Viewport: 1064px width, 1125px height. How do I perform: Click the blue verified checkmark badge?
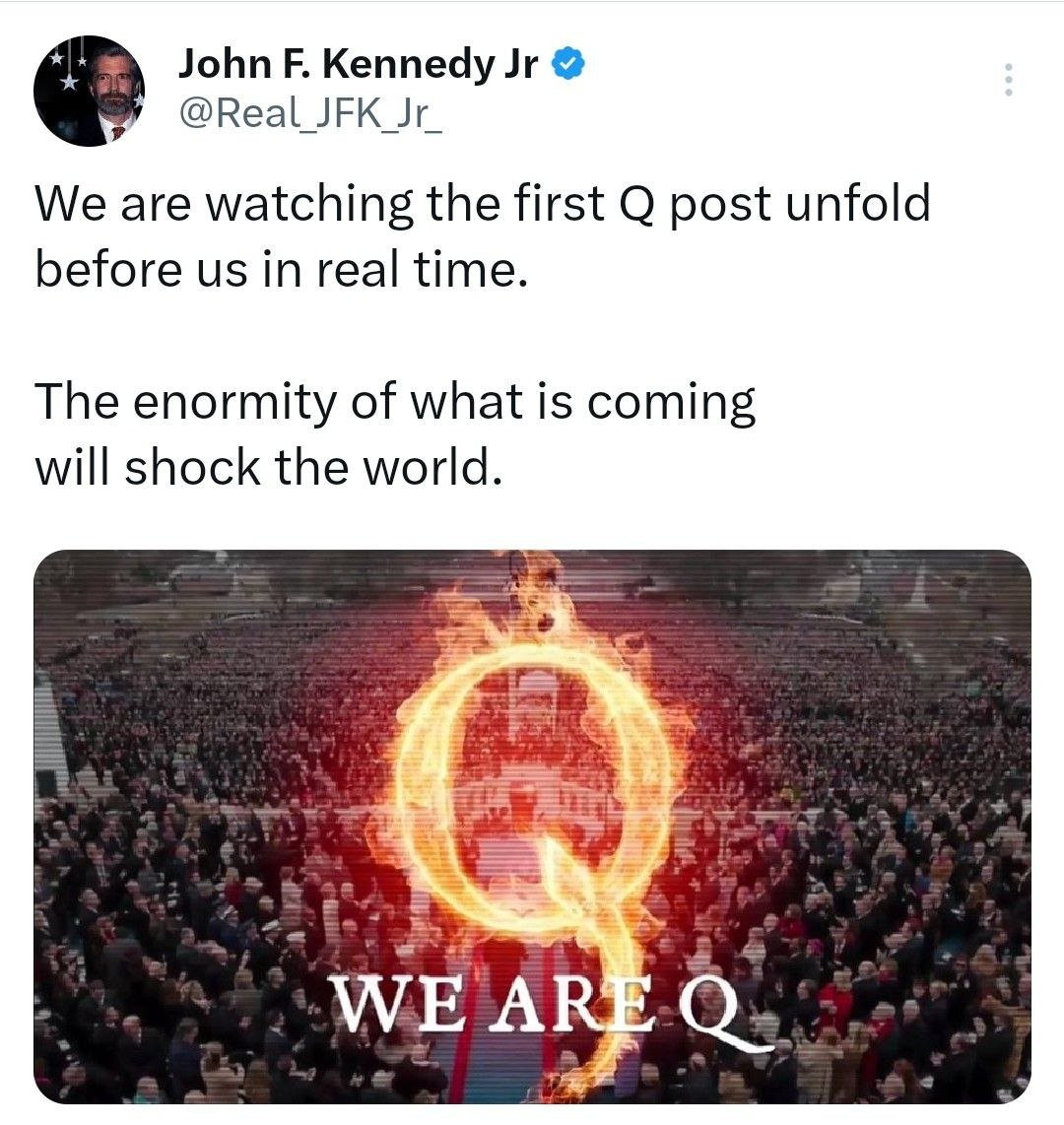click(568, 64)
